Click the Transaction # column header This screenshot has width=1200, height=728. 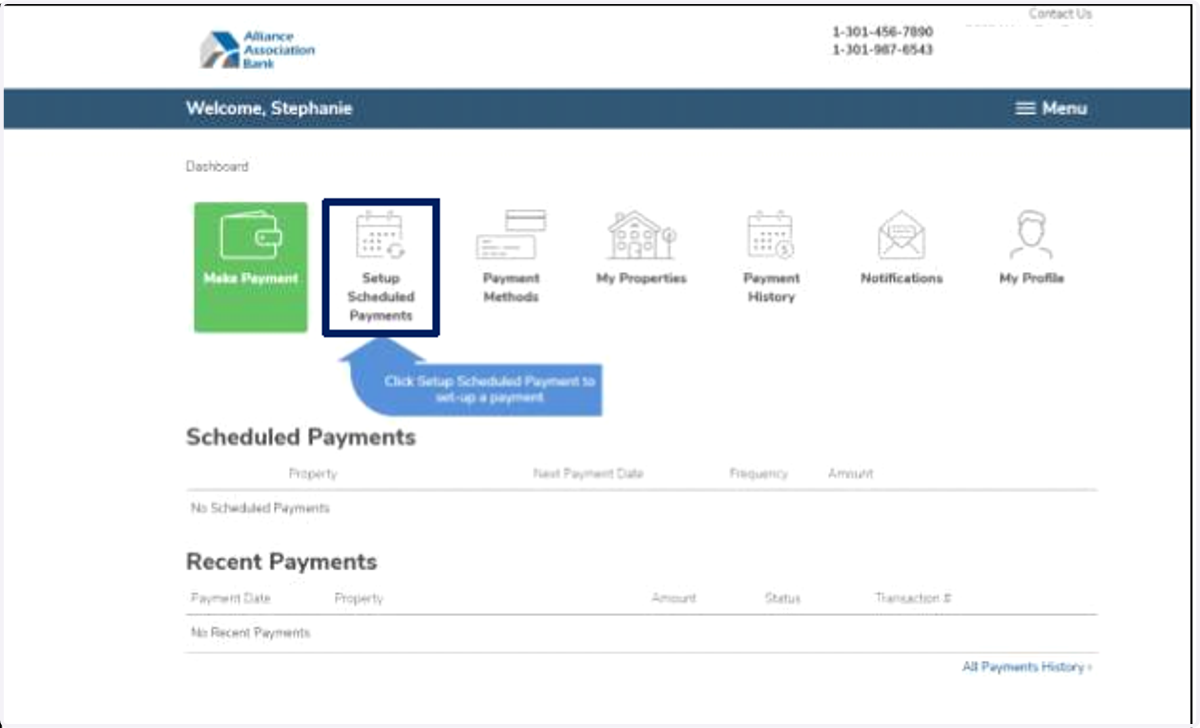(913, 598)
